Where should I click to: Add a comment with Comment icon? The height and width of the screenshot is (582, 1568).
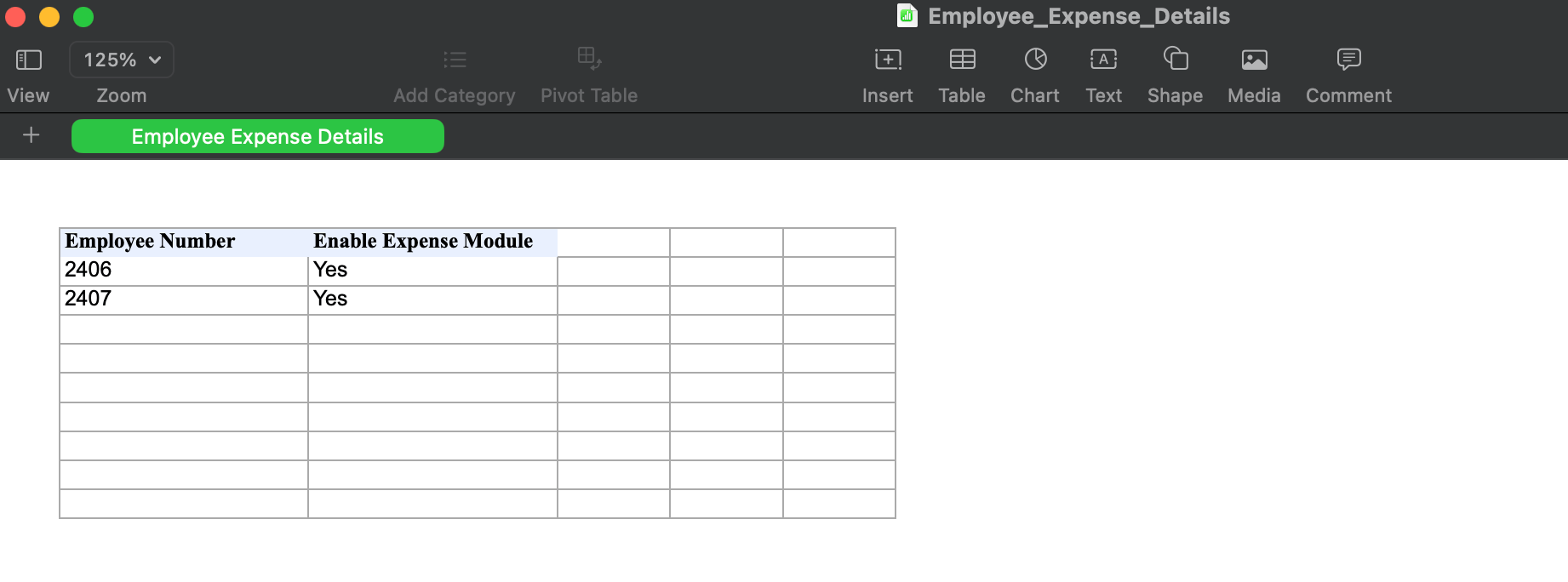1348,60
